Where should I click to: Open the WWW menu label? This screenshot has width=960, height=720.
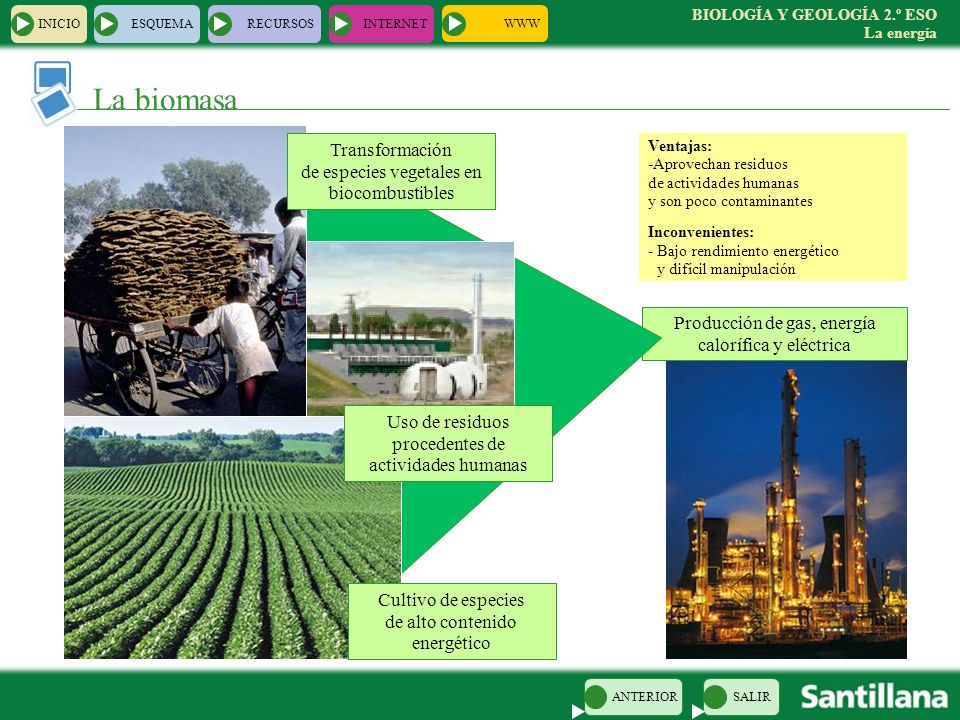[x=522, y=24]
